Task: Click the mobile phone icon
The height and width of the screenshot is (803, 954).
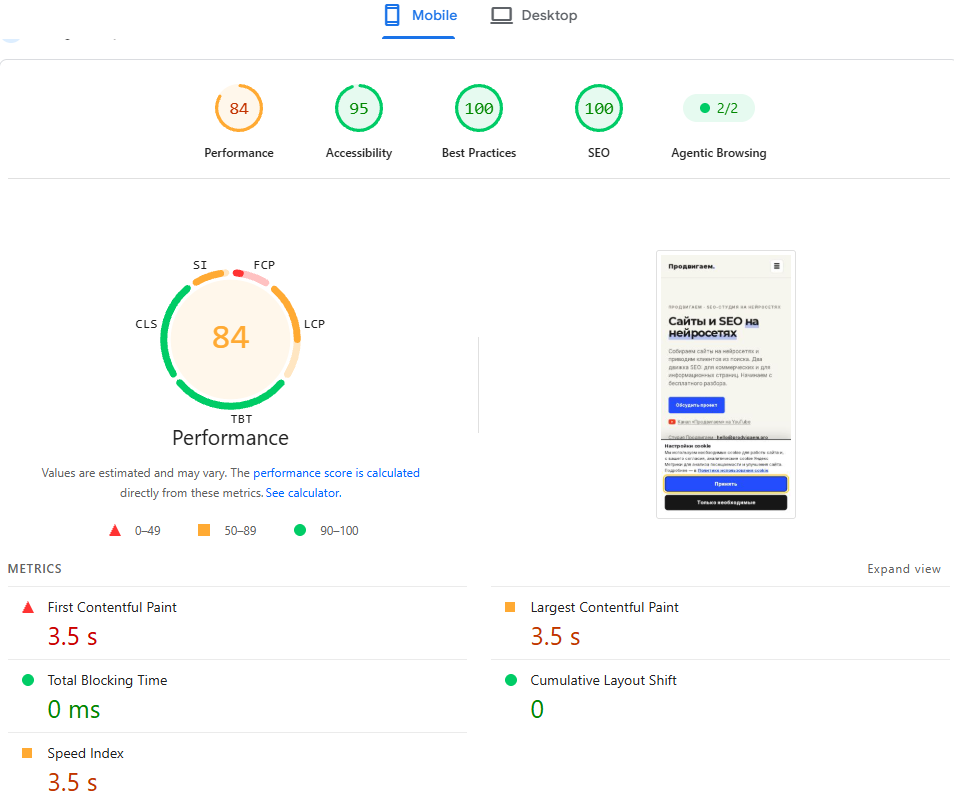Action: coord(392,15)
